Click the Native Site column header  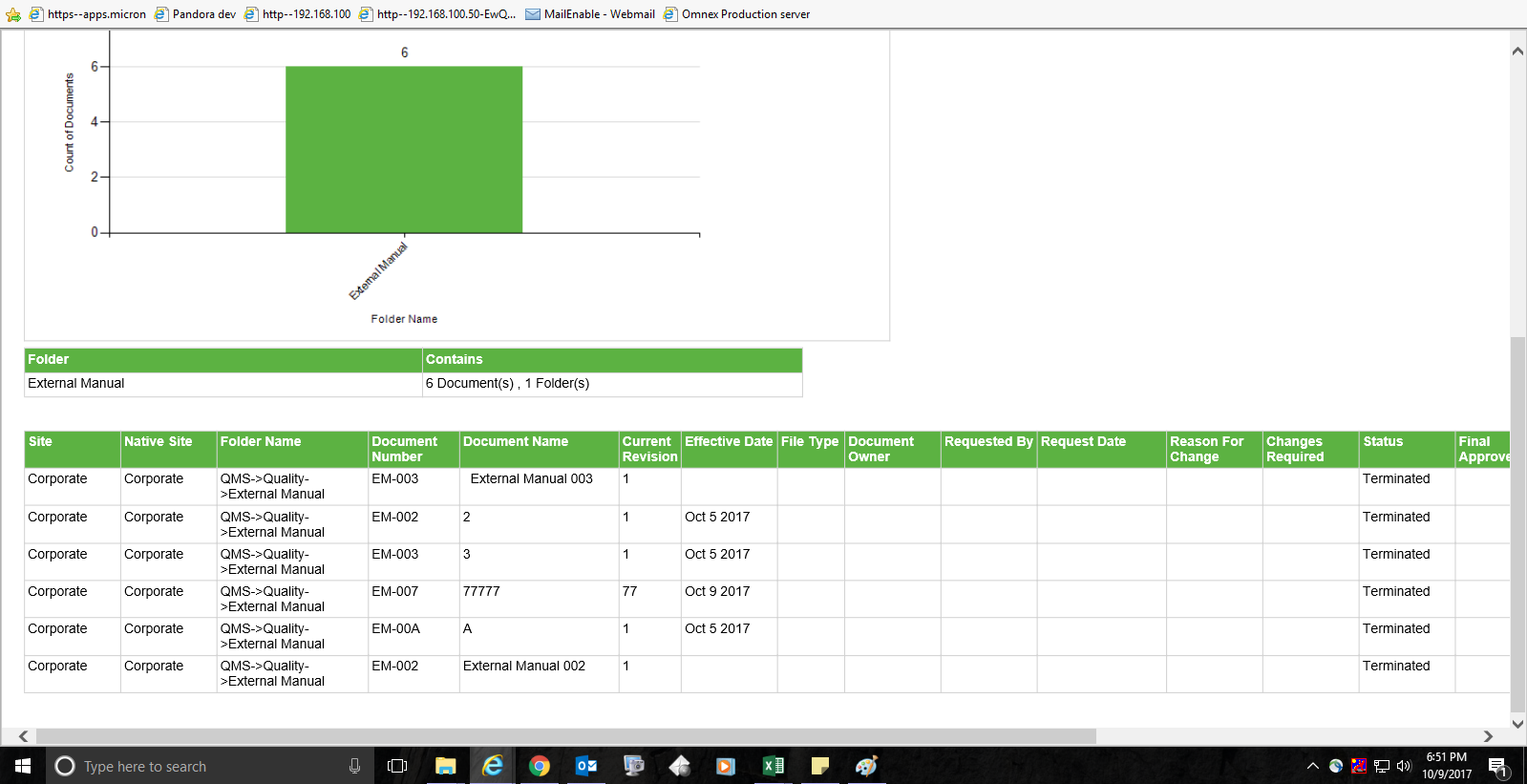pyautogui.click(x=168, y=449)
